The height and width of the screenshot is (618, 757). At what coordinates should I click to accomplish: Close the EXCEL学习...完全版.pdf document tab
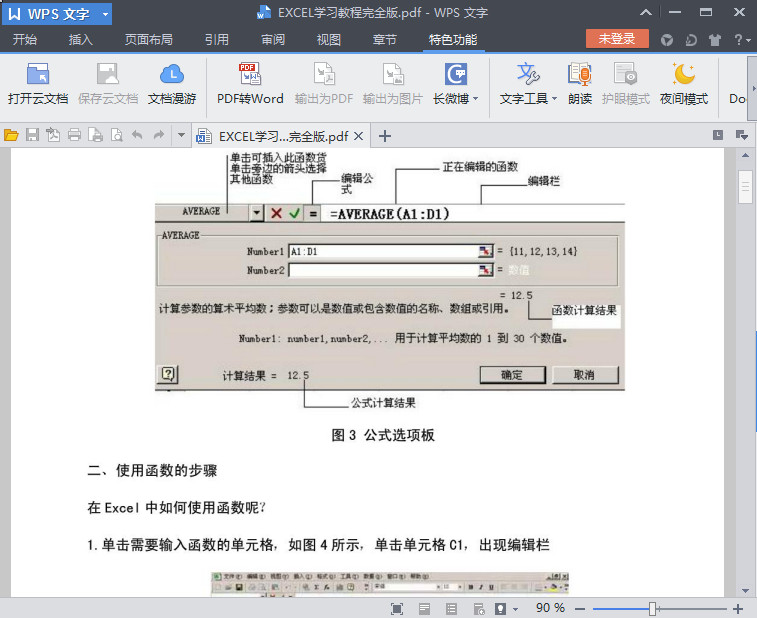[x=358, y=136]
